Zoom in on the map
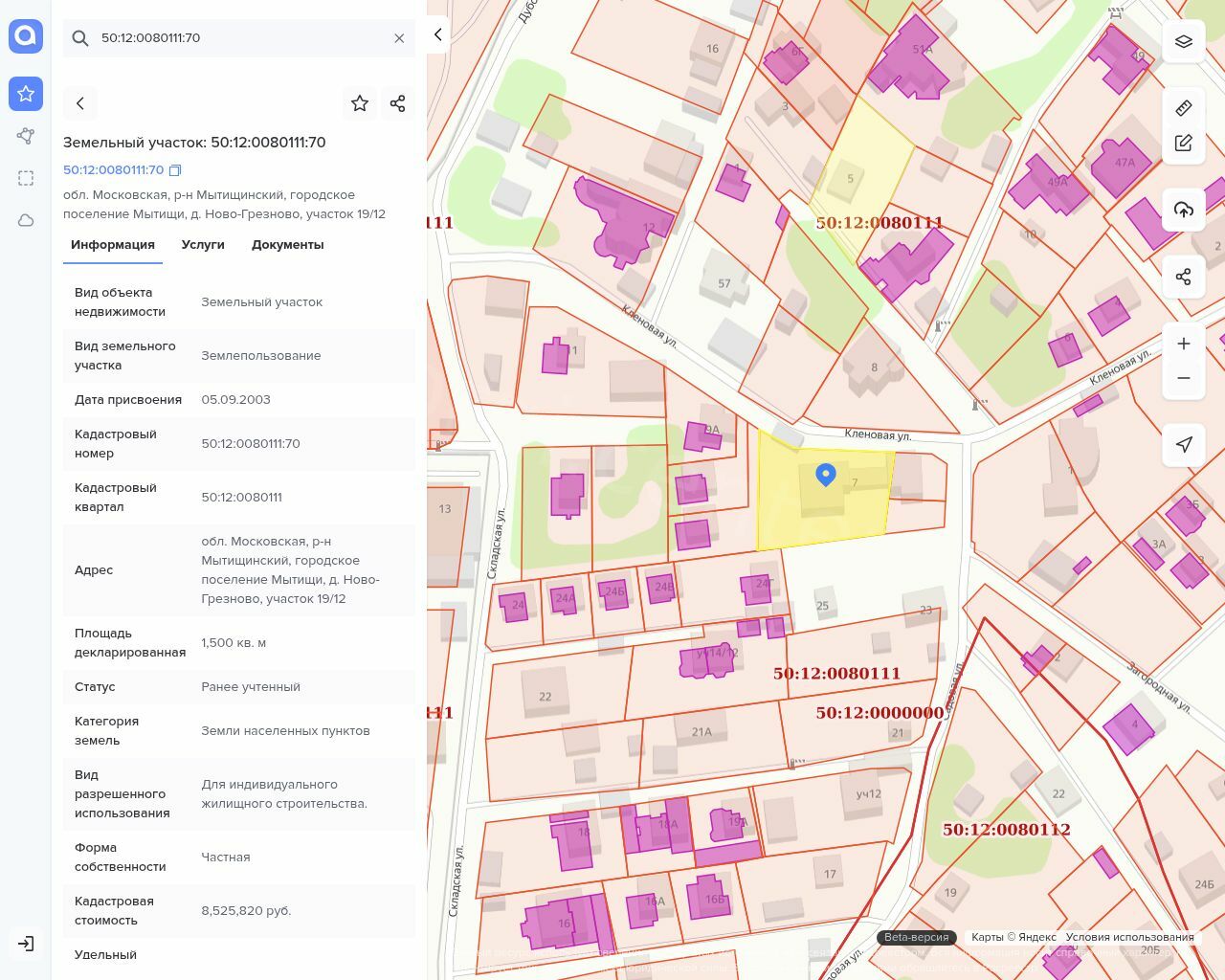 (1184, 344)
